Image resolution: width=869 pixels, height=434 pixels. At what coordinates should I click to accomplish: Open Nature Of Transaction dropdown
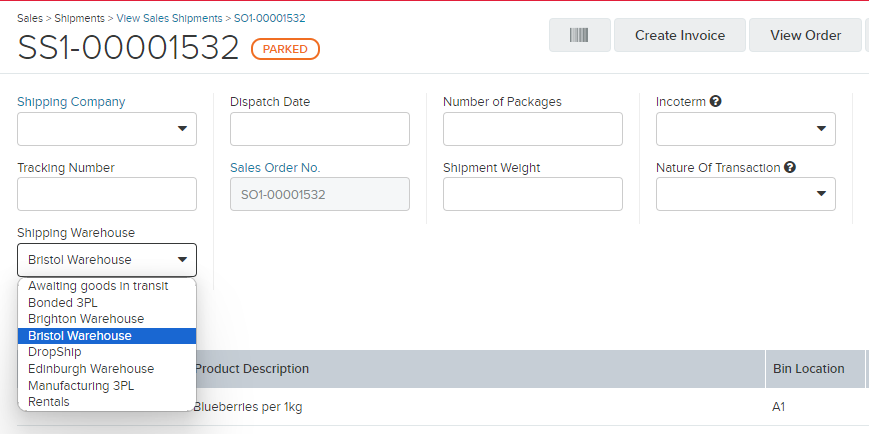tap(745, 194)
